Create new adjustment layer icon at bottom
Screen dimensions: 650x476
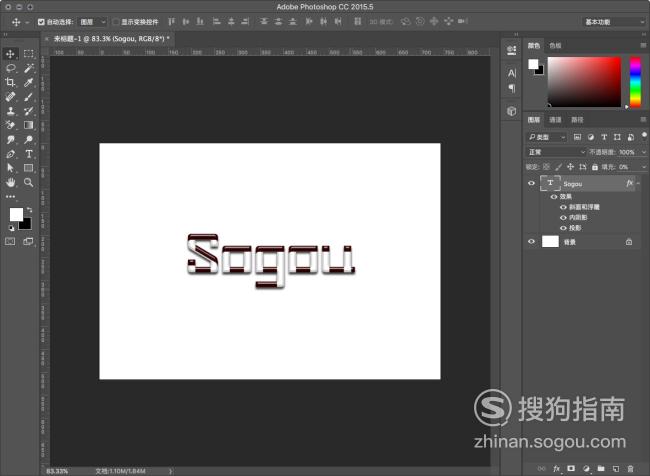click(586, 469)
